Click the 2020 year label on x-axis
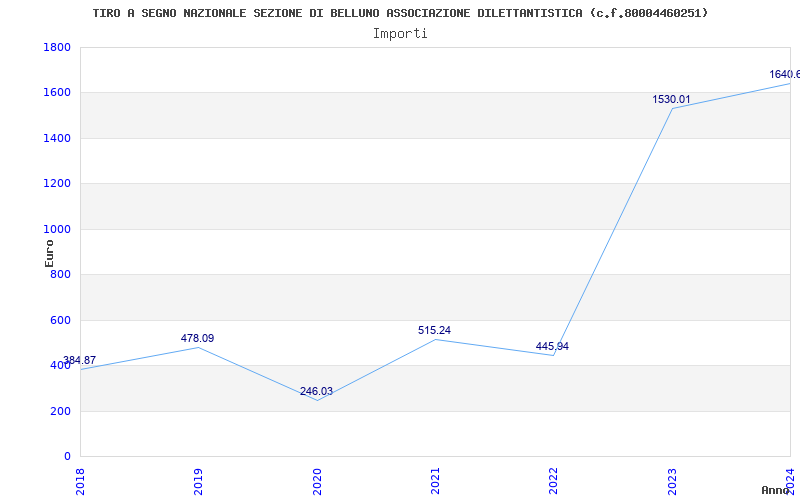The width and height of the screenshot is (800, 500). tap(317, 480)
